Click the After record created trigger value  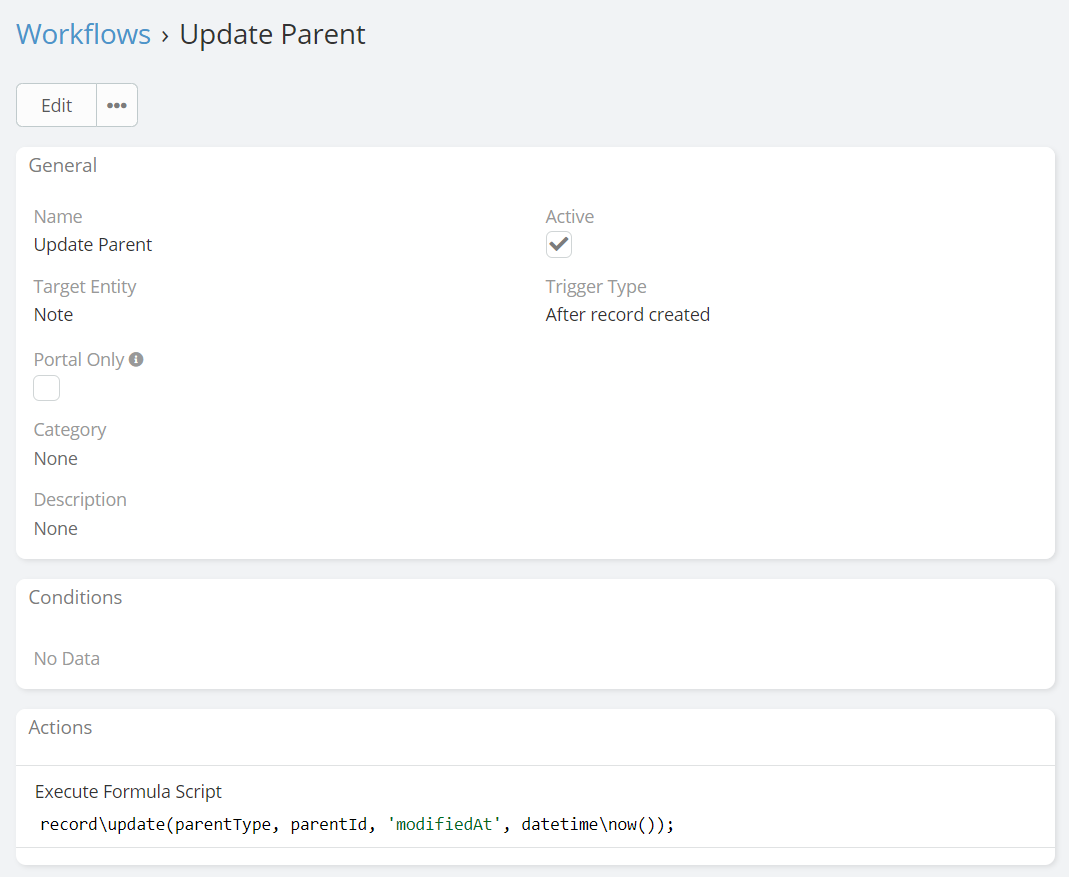pyautogui.click(x=627, y=315)
